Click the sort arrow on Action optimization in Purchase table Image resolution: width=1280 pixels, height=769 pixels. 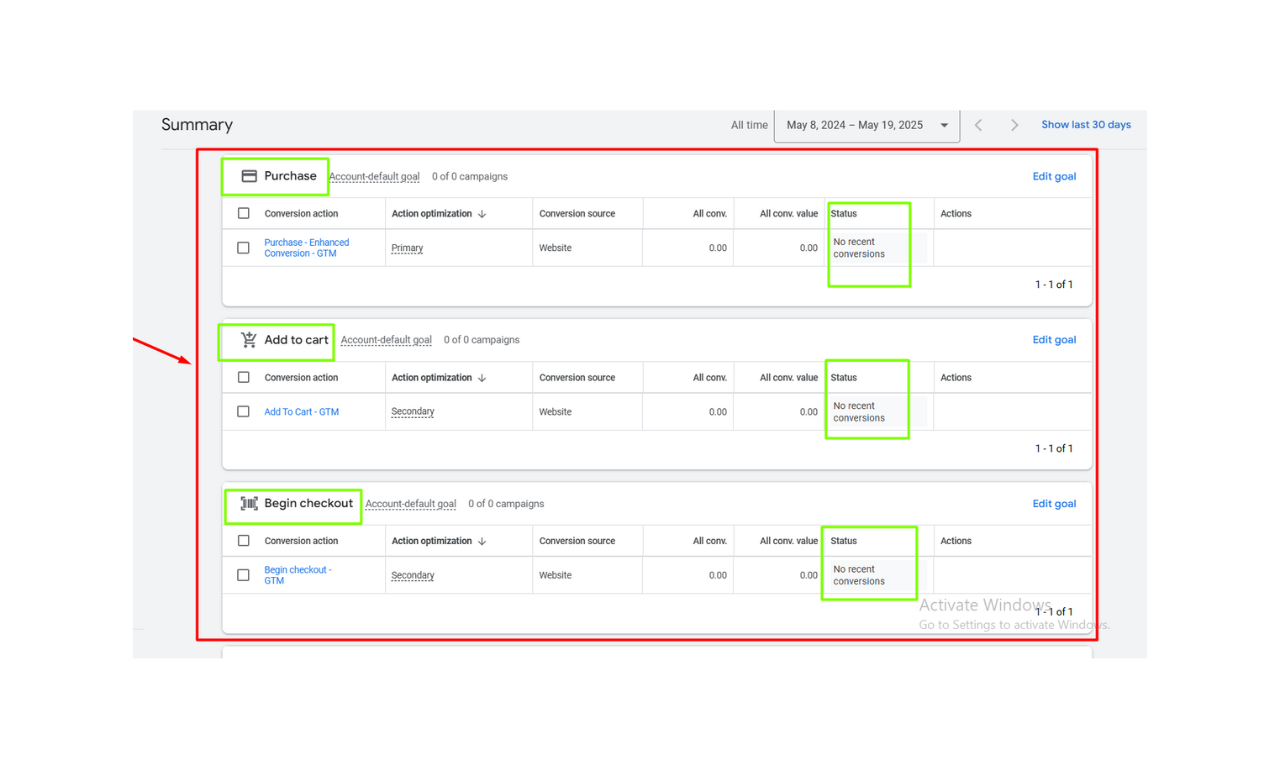484,213
